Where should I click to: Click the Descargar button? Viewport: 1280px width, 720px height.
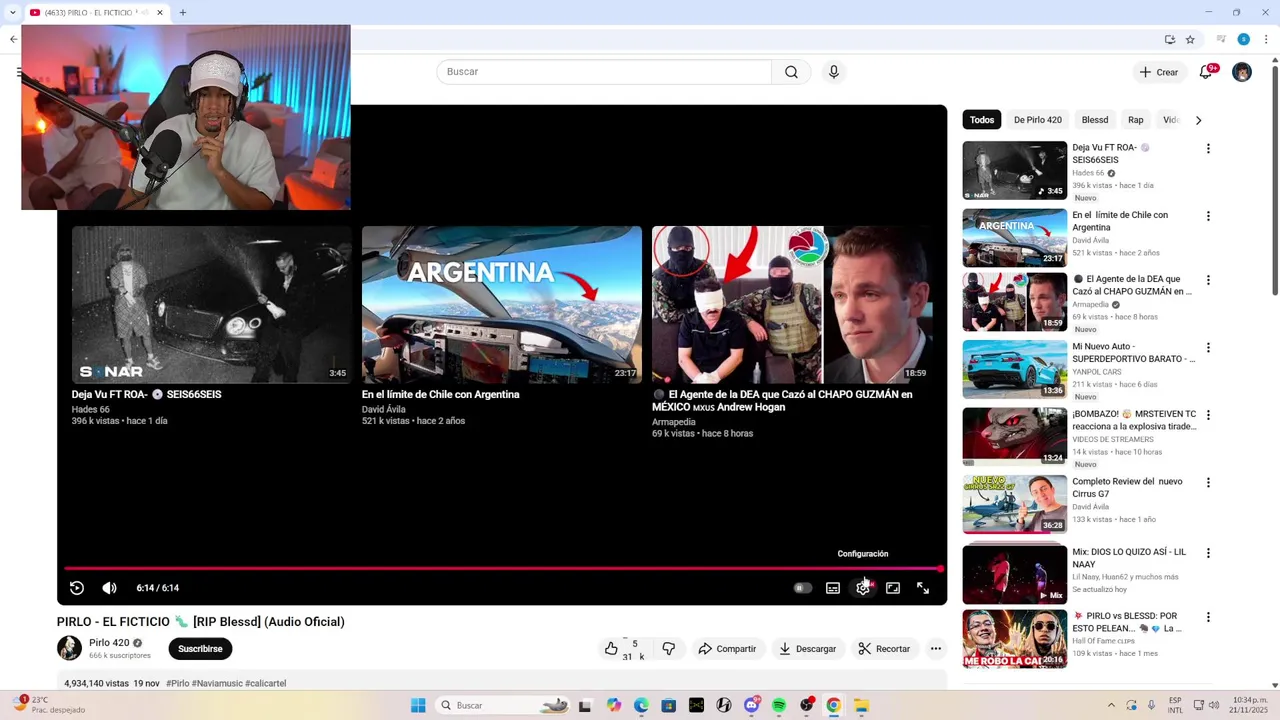pos(808,649)
